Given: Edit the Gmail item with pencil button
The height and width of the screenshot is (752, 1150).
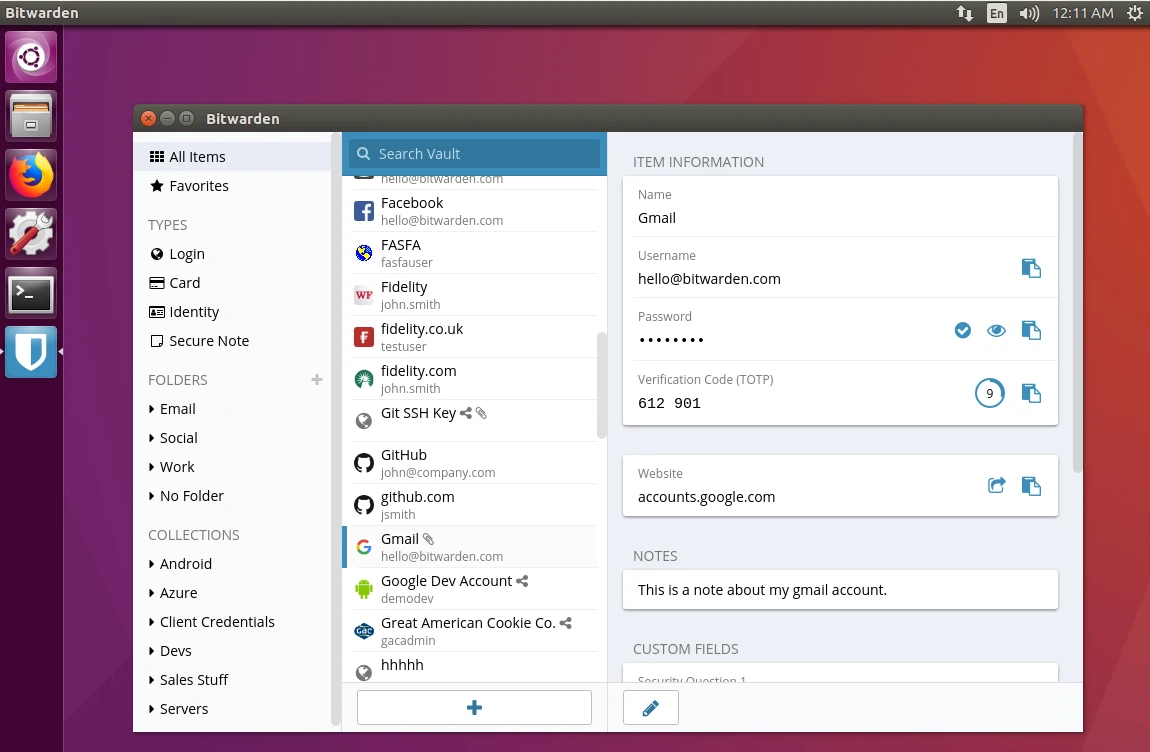Looking at the screenshot, I should click(x=651, y=708).
